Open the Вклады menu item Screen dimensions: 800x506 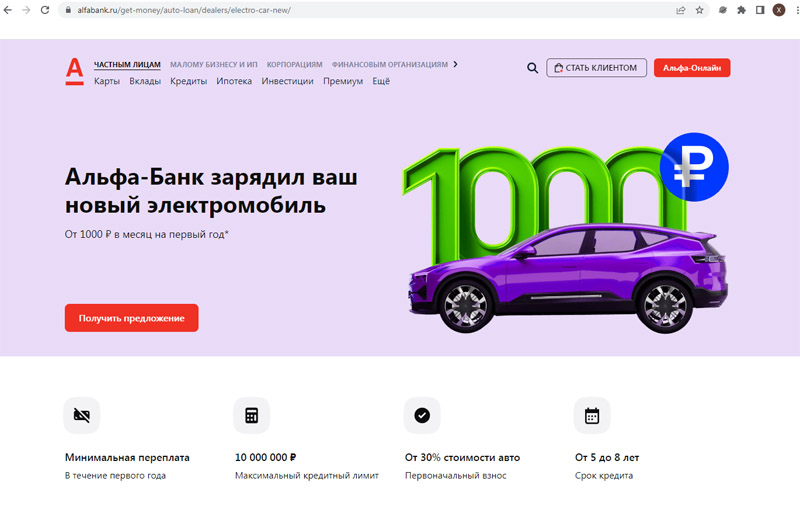pos(145,81)
